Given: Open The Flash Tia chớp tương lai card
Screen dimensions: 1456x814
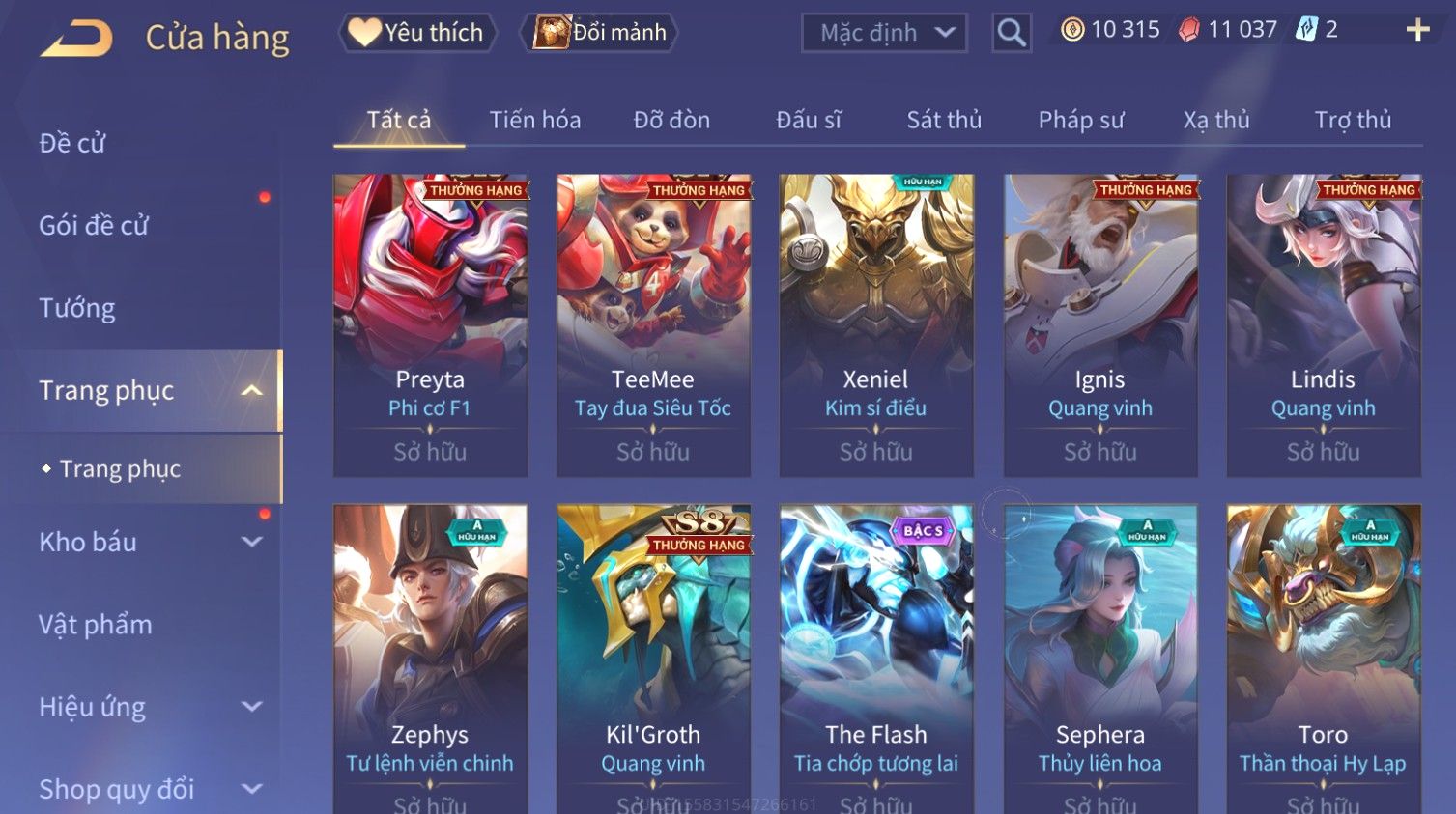Looking at the screenshot, I should pyautogui.click(x=876, y=659).
